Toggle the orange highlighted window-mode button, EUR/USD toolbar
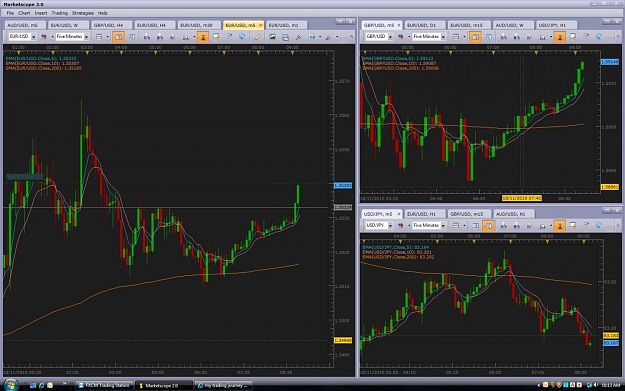625x391 pixels. 118,37
